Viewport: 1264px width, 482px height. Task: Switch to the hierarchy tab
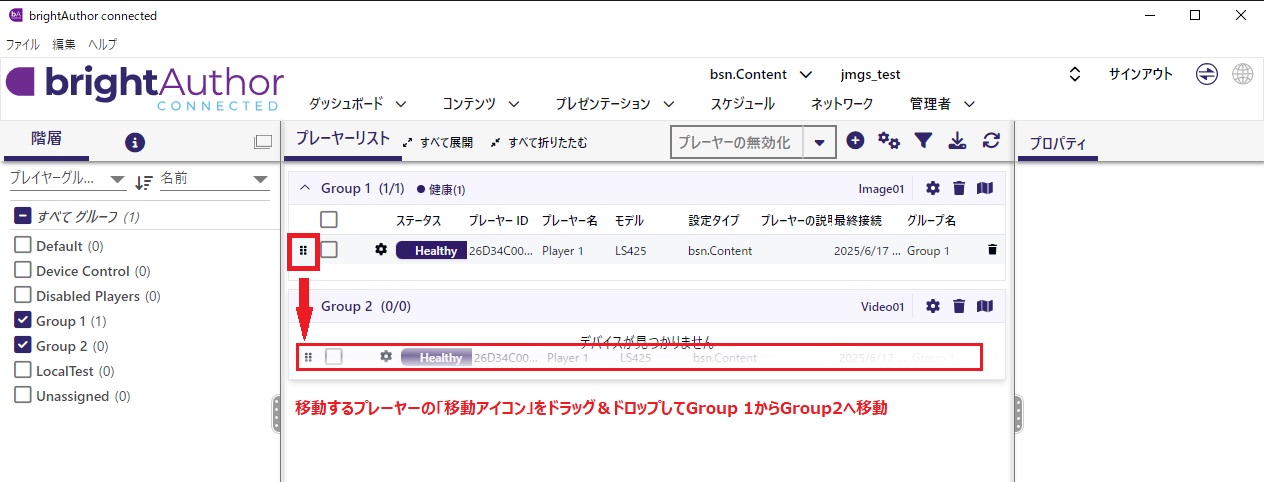click(x=46, y=140)
